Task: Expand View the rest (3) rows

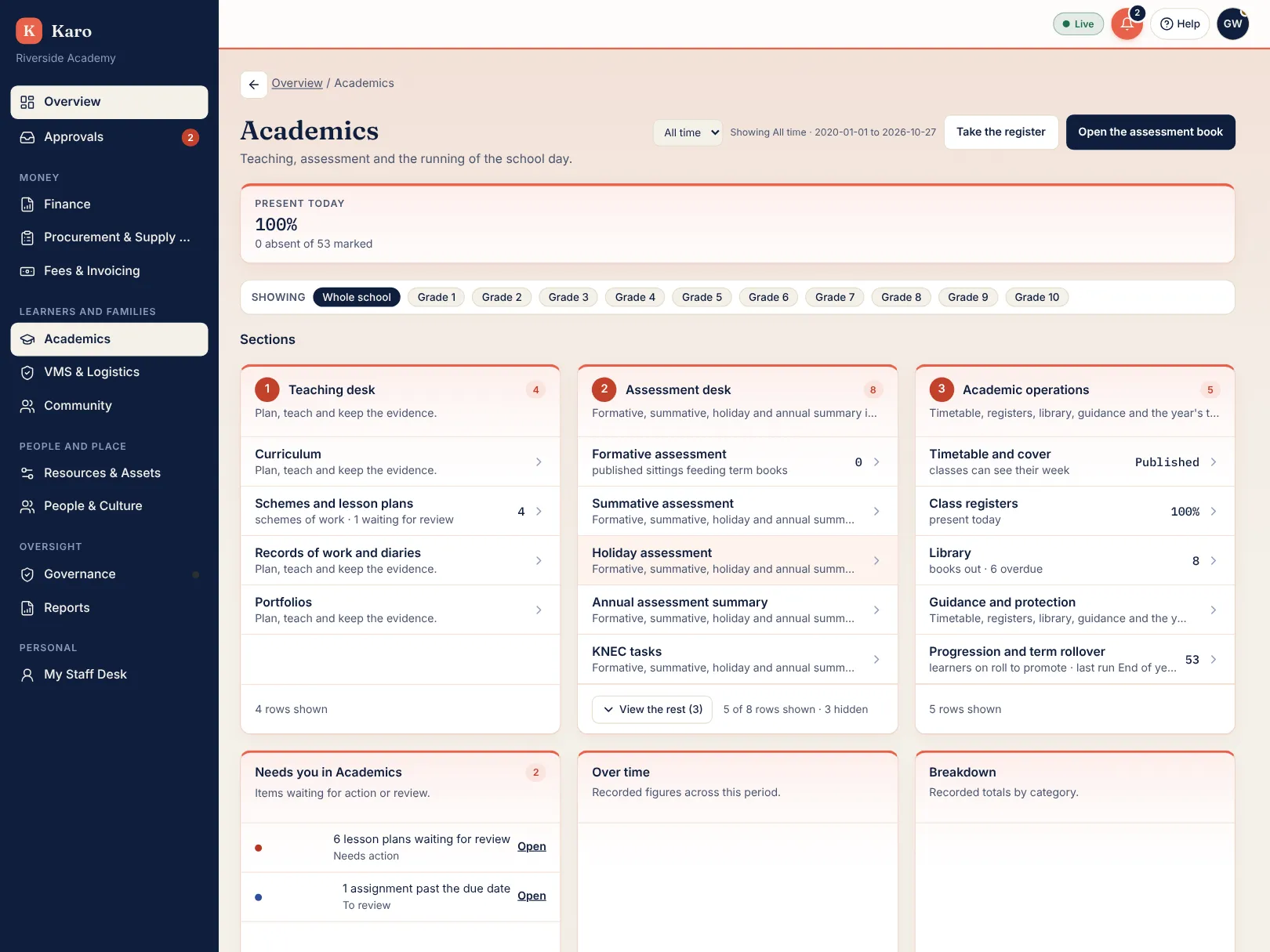Action: coord(652,709)
